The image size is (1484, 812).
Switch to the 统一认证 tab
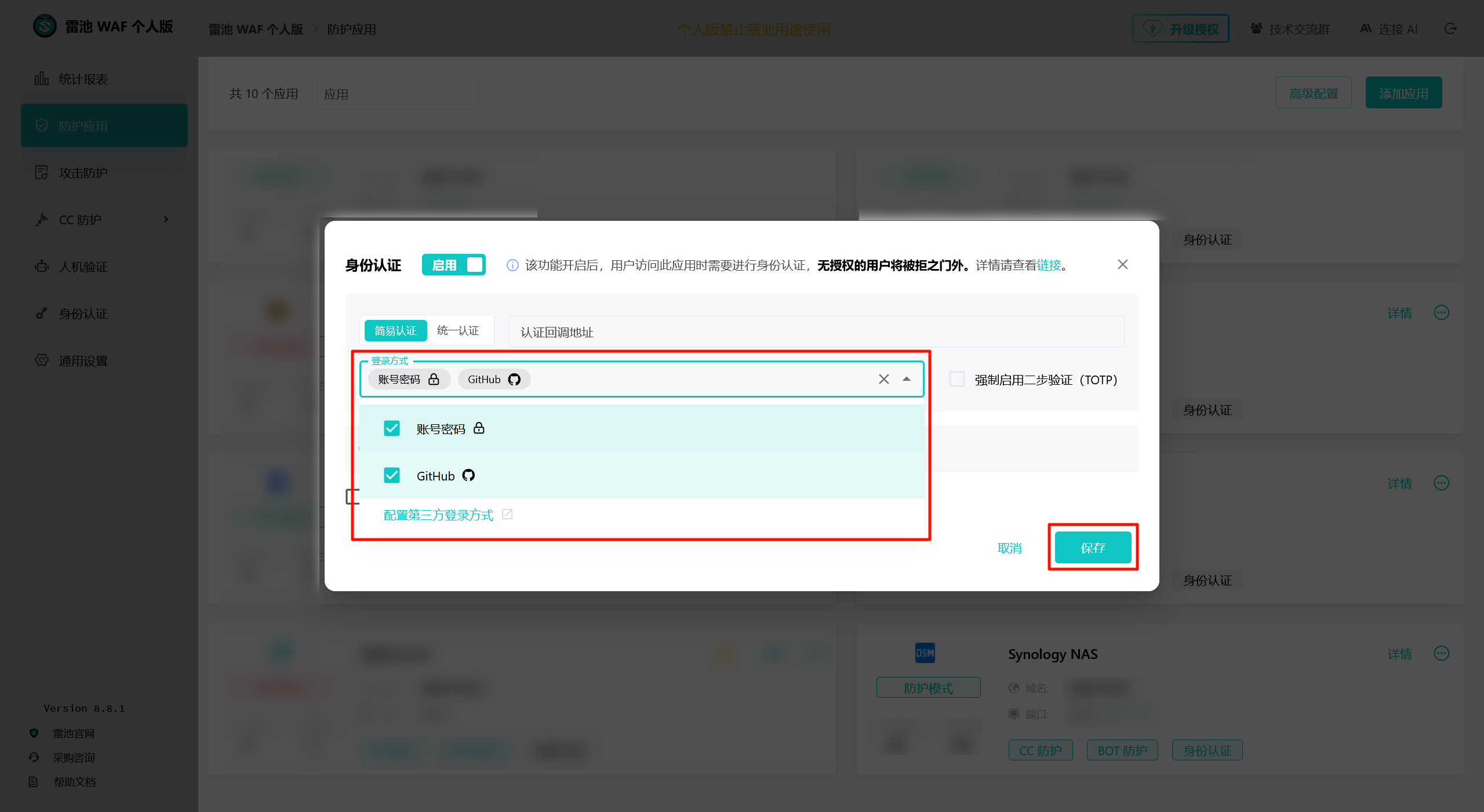(458, 330)
